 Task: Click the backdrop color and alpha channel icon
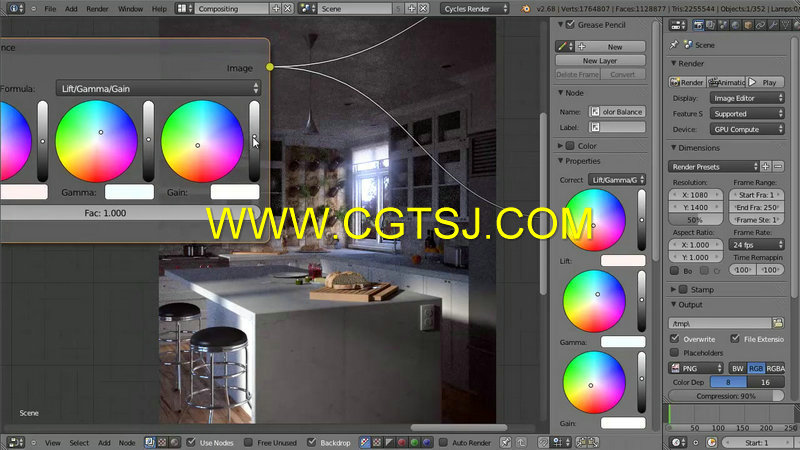[x=365, y=442]
